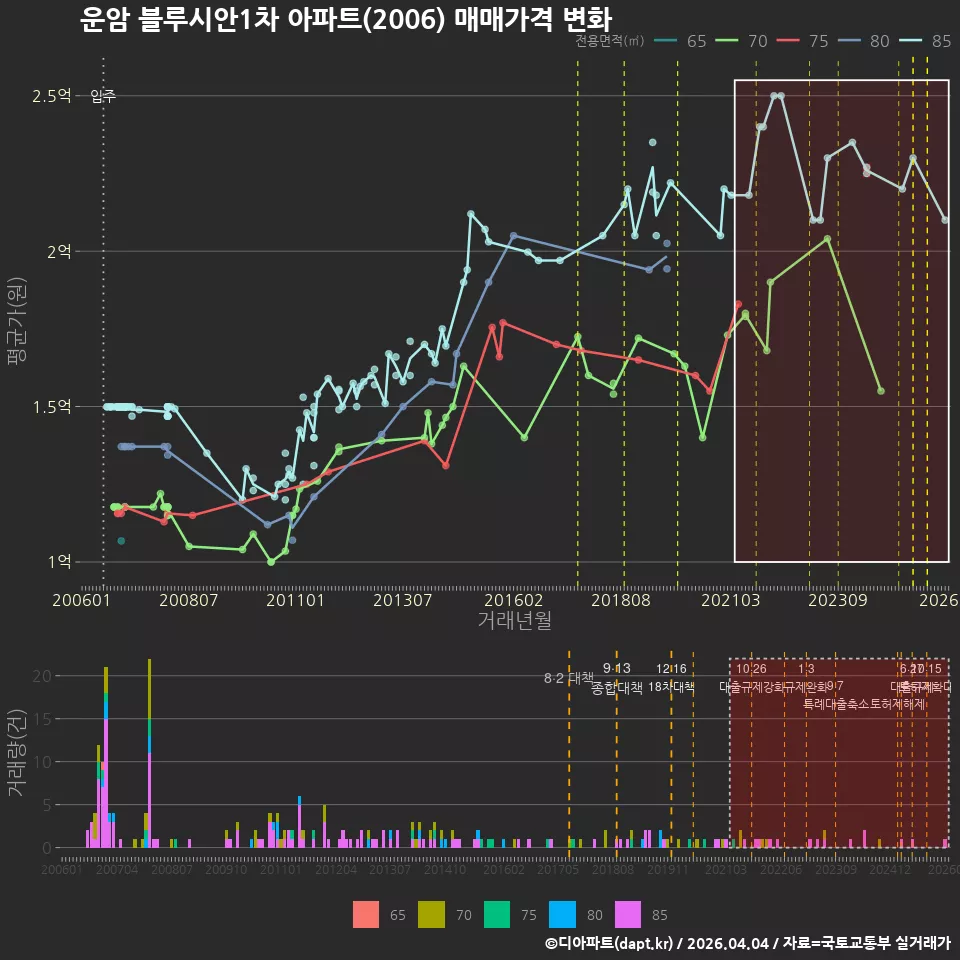Click the 65 salmon legend swatch
960x960 pixels.
click(x=366, y=914)
